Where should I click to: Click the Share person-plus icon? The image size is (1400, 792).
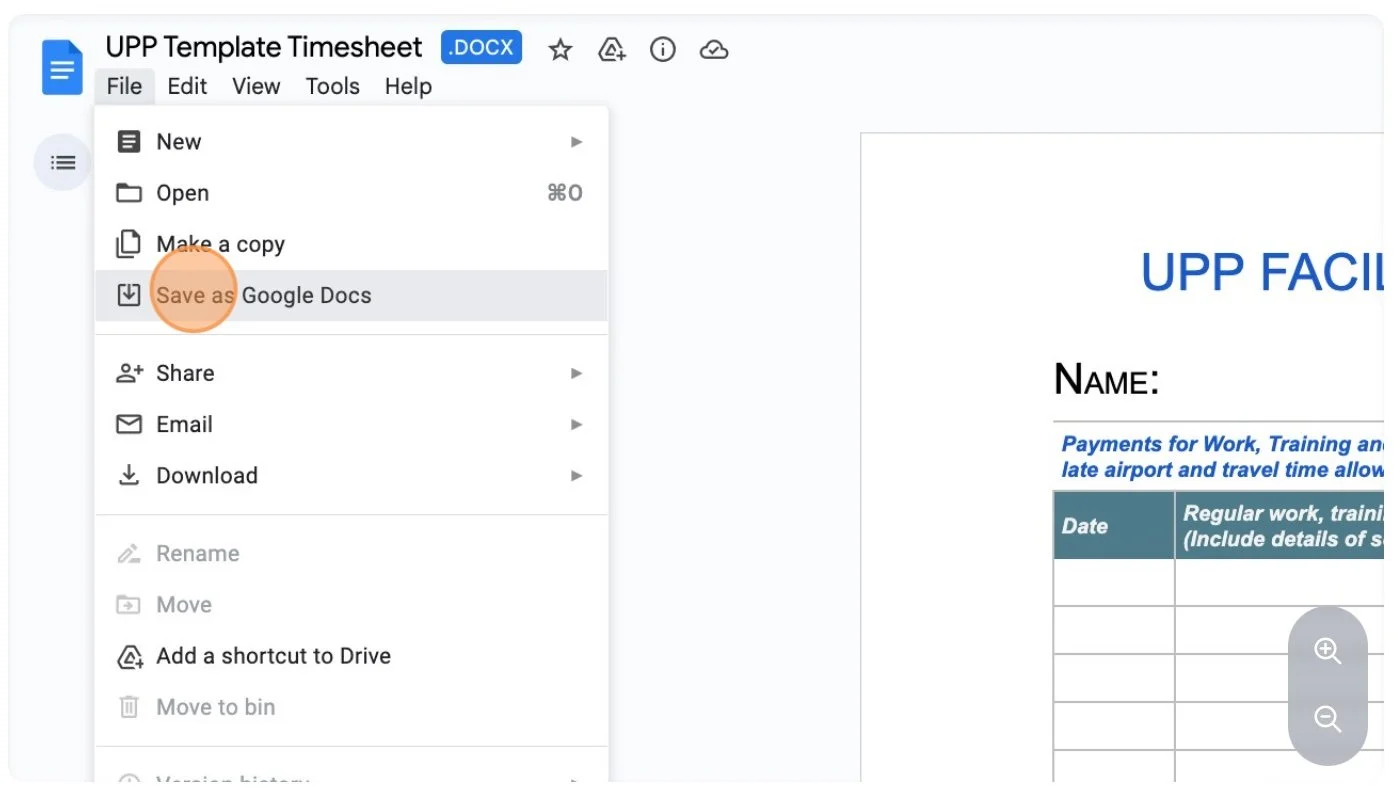(x=130, y=373)
